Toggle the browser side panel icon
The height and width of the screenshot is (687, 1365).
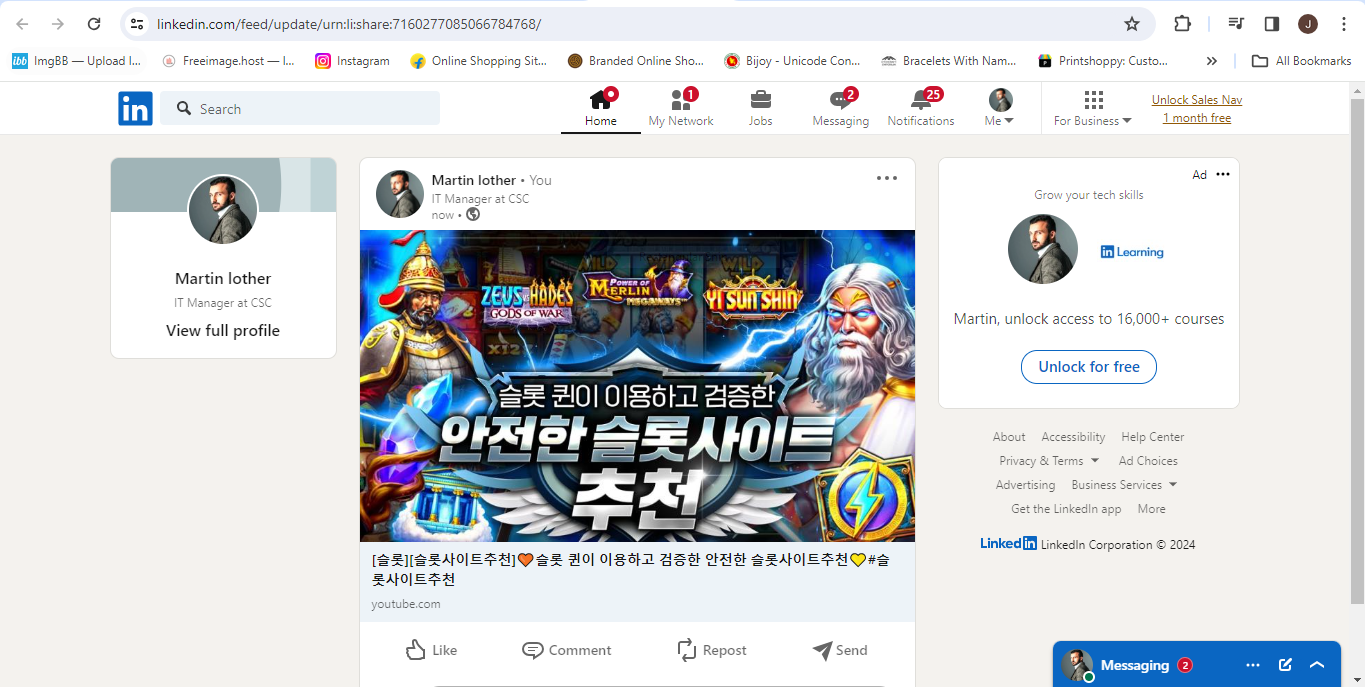pyautogui.click(x=1272, y=24)
